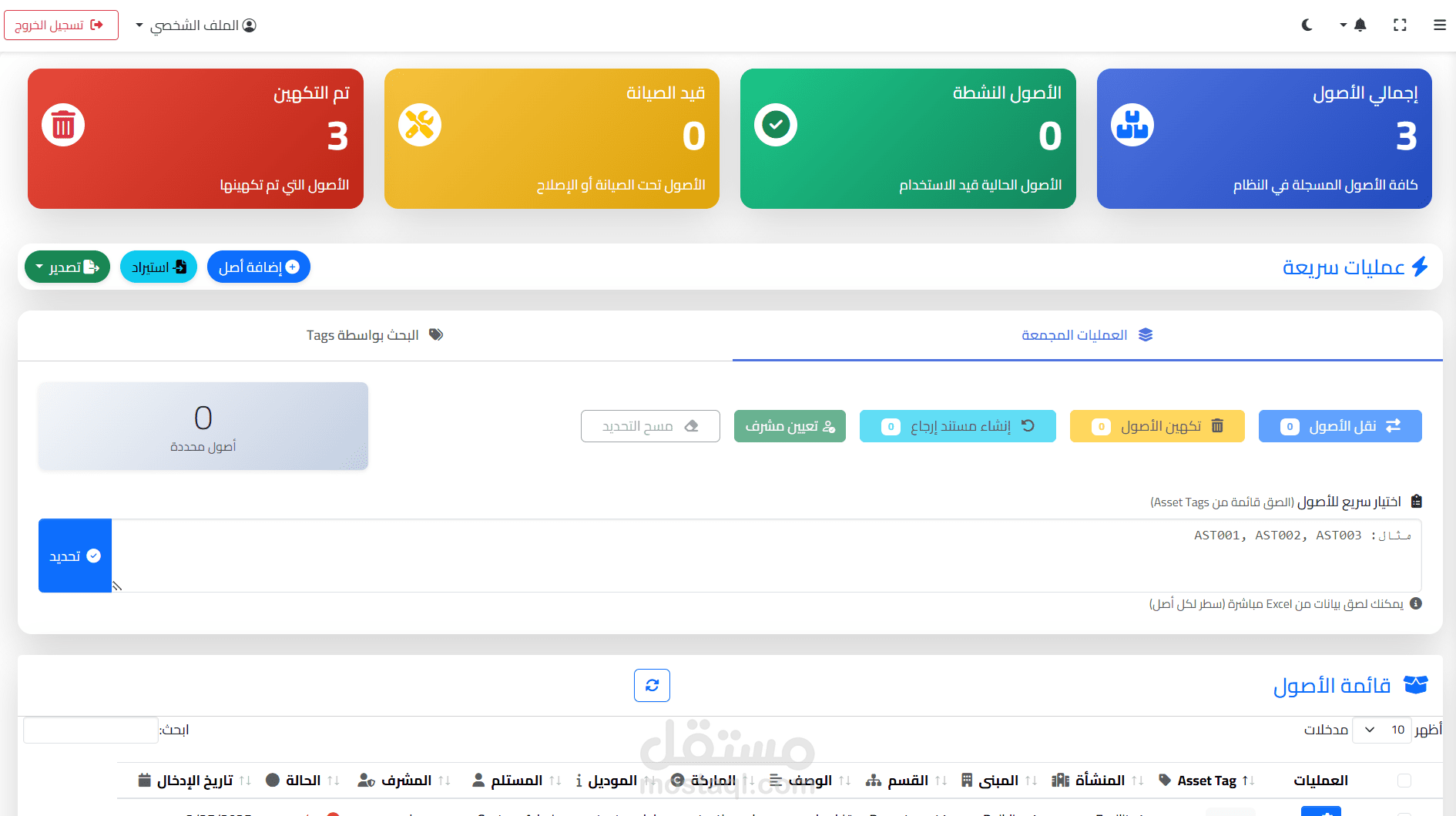1456x816 pixels.
Task: Click the lightning icon beside عمليات سريعة
Action: click(1421, 266)
